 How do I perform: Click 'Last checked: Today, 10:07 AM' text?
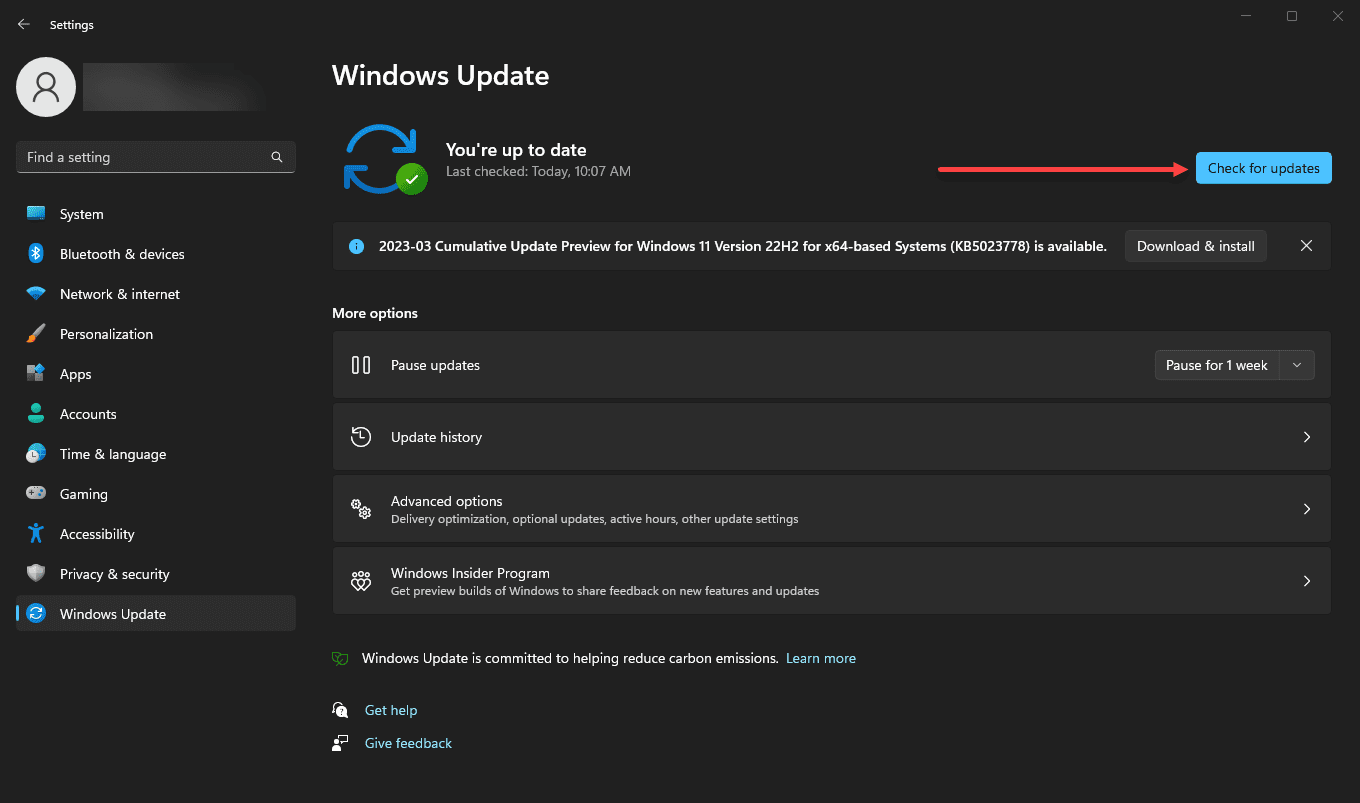tap(538, 171)
